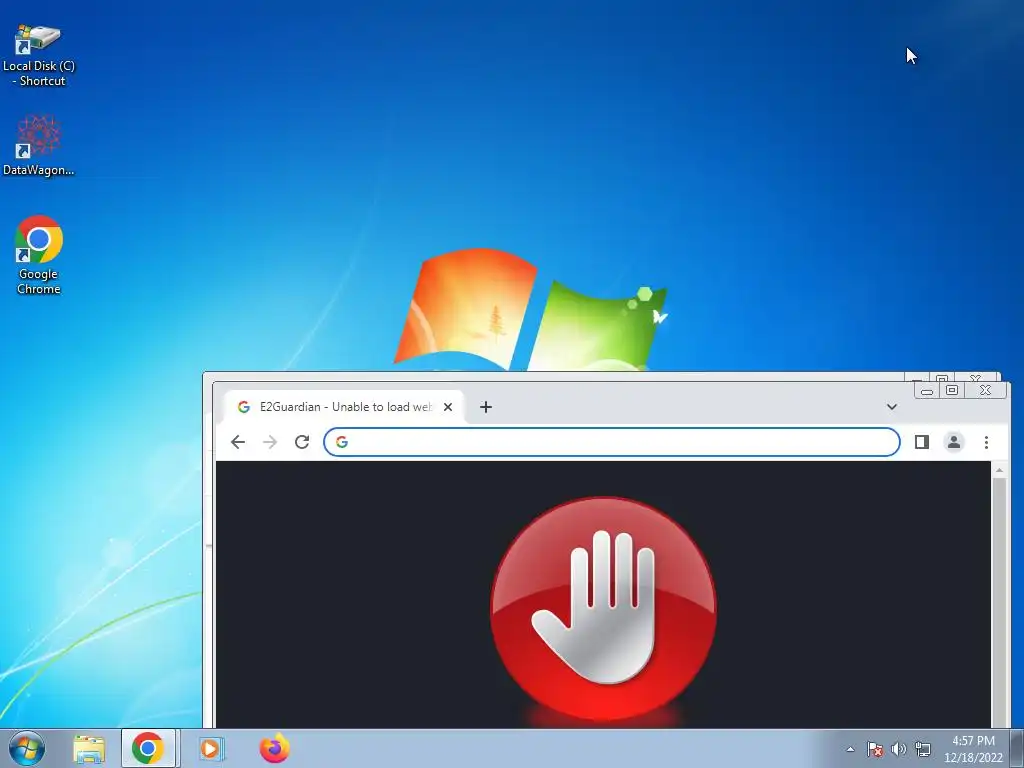The height and width of the screenshot is (768, 1024).
Task: Go back in Chrome browser
Action: click(x=238, y=442)
